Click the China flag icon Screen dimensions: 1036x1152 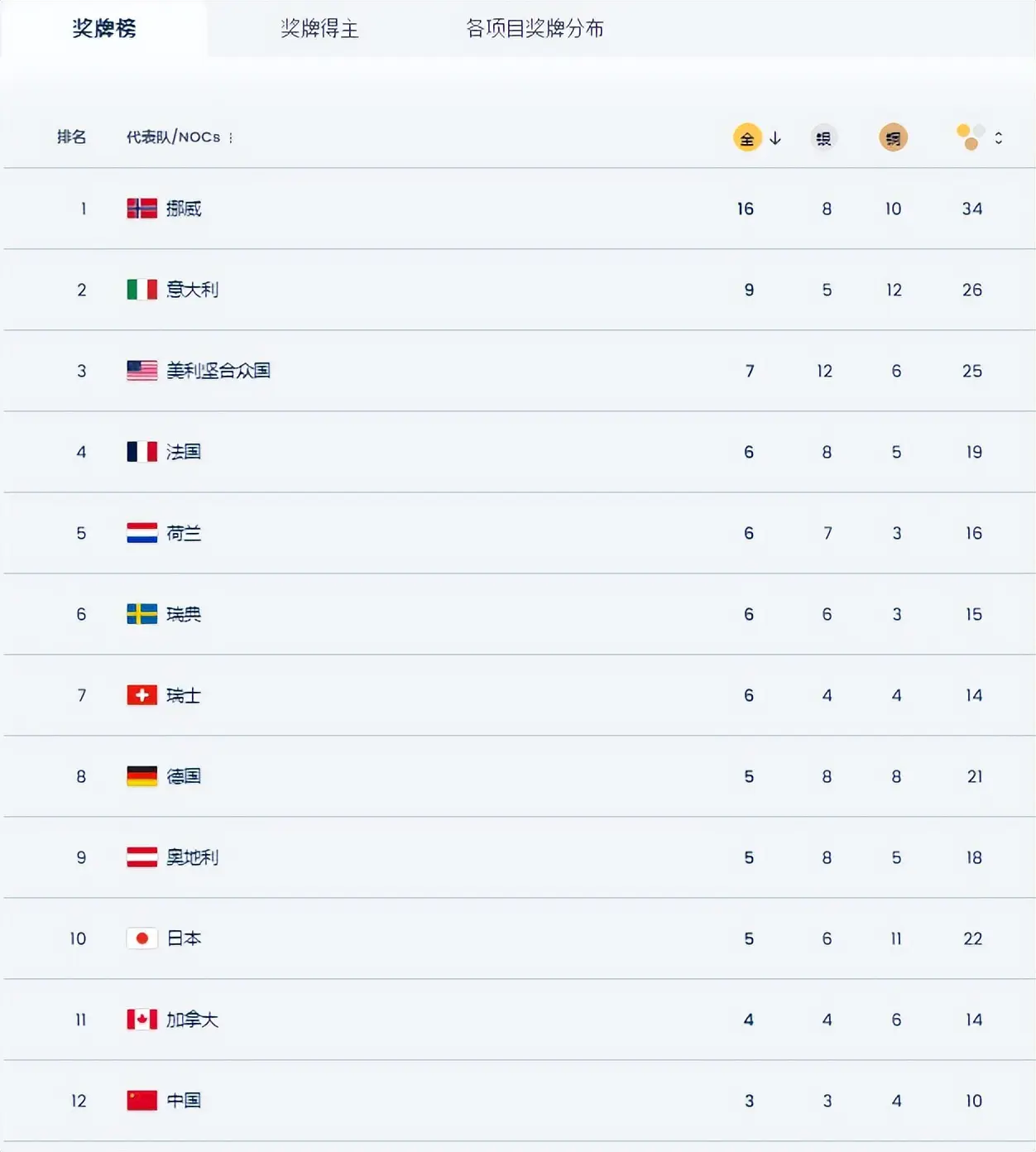[141, 1101]
